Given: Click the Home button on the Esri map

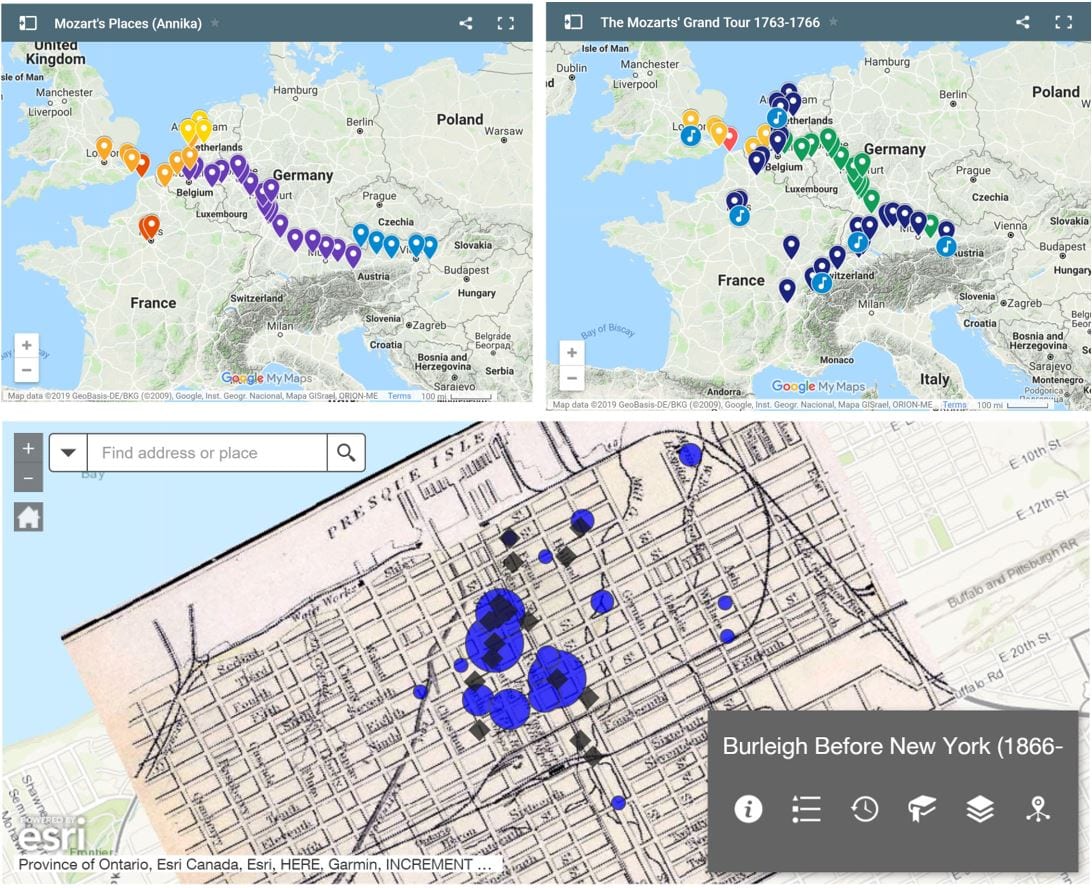Looking at the screenshot, I should tap(28, 517).
